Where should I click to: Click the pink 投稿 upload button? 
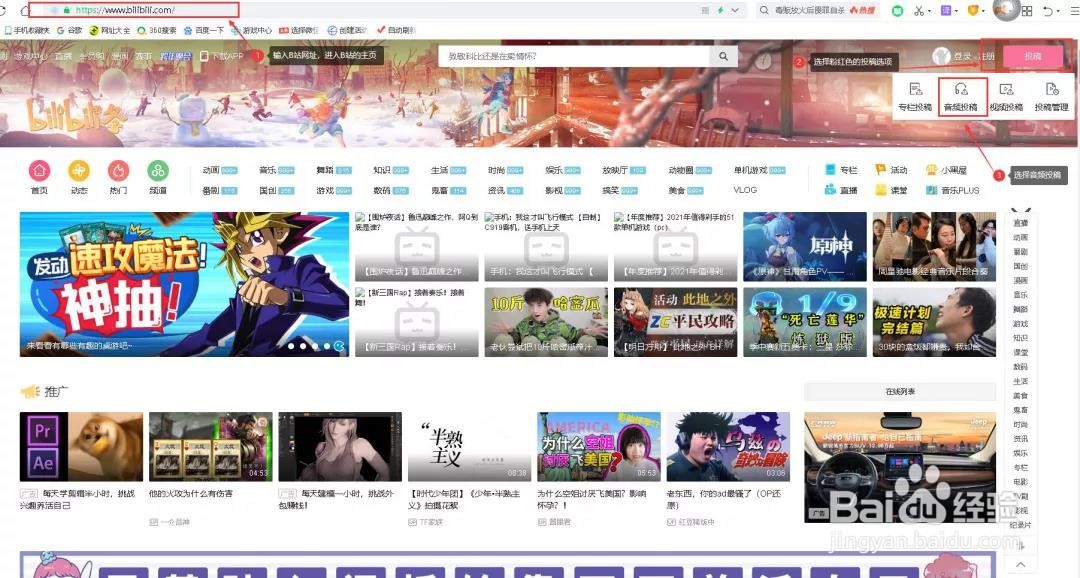click(1032, 56)
